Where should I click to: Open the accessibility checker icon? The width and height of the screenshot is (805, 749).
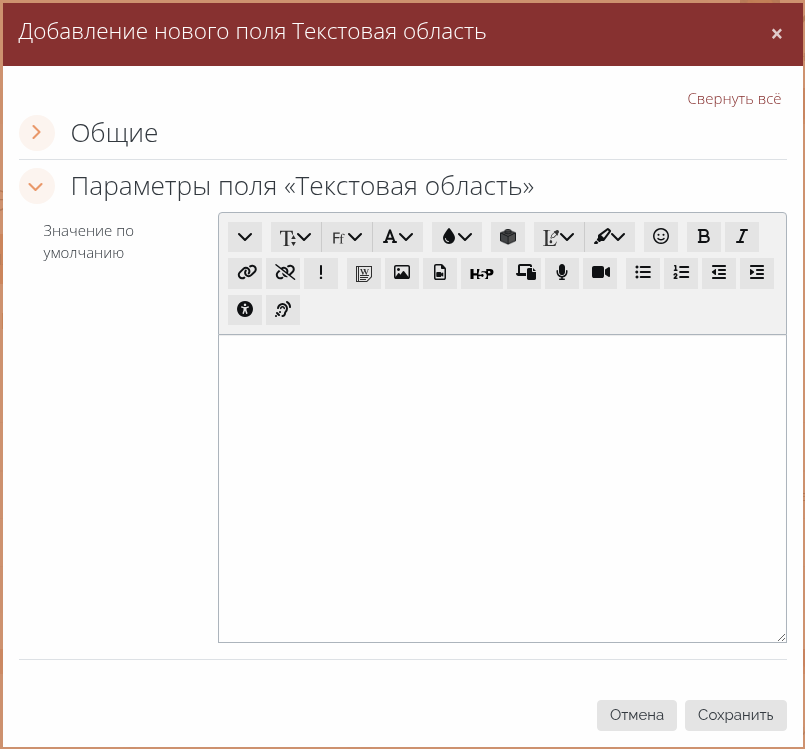(x=245, y=310)
